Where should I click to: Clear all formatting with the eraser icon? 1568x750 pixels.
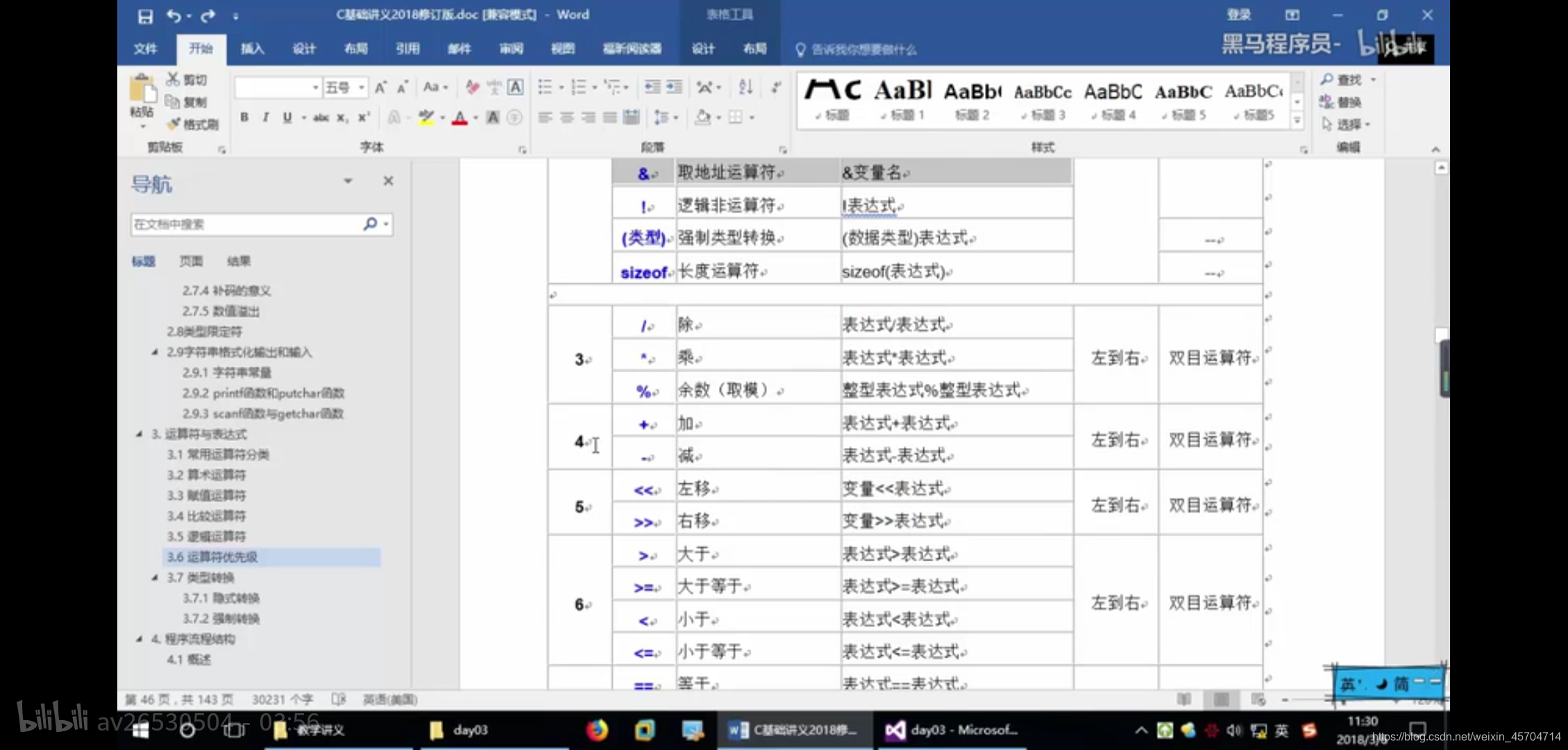click(473, 87)
